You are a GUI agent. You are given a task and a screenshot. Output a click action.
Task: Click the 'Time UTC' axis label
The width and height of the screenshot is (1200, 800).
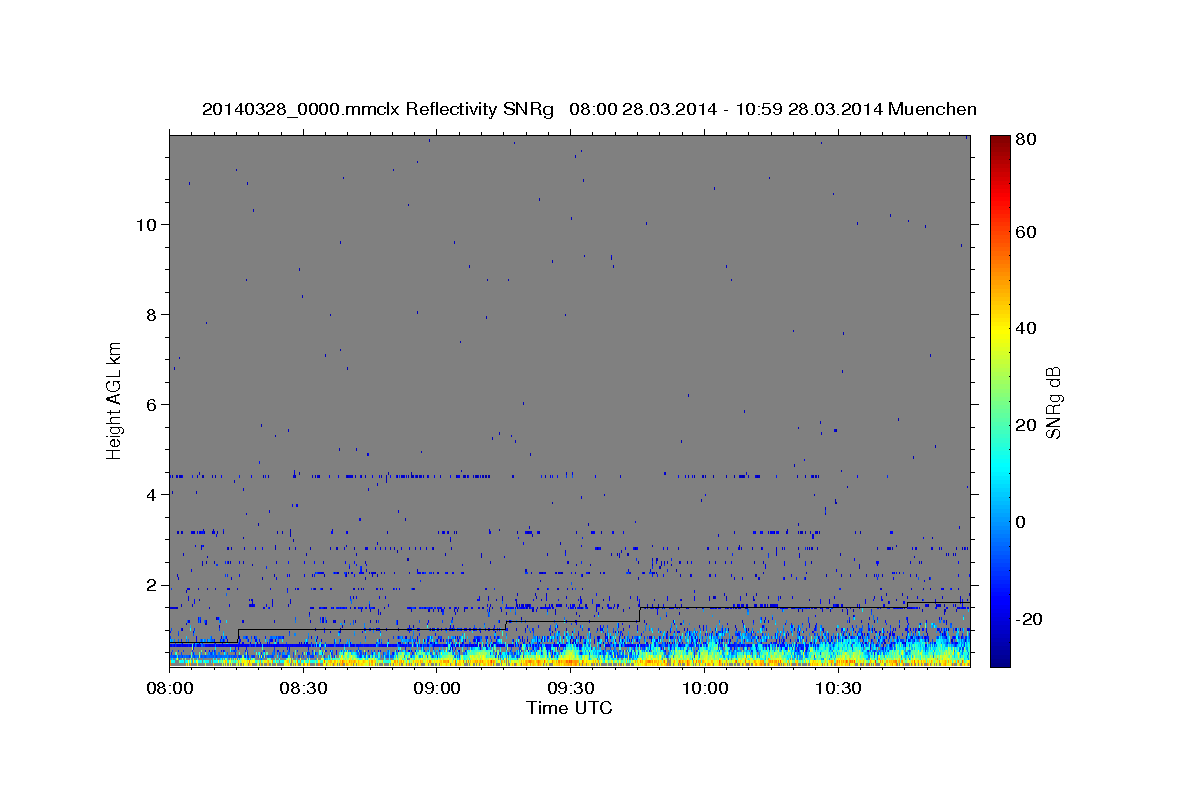click(569, 708)
